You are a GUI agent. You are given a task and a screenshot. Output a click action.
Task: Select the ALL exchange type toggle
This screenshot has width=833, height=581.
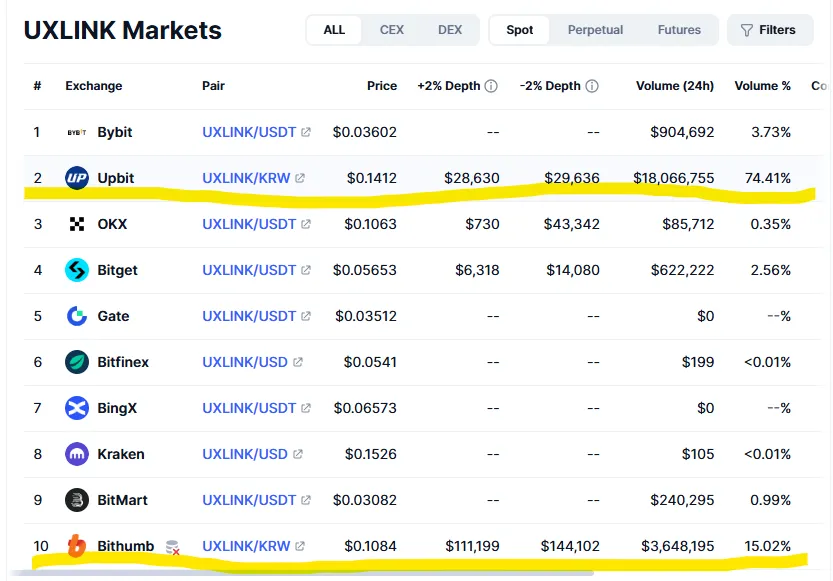pyautogui.click(x=334, y=30)
